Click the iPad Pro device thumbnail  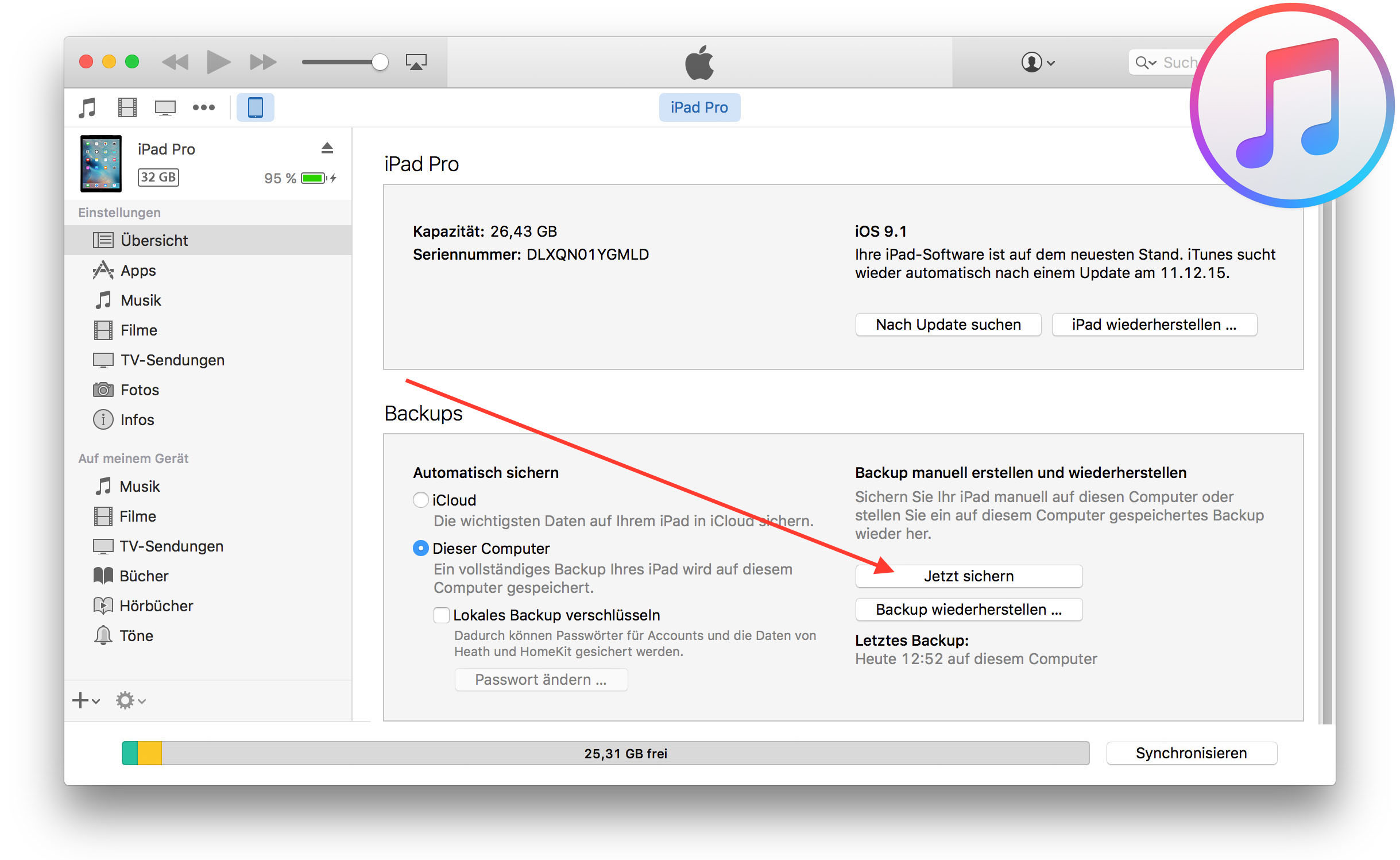tap(101, 163)
